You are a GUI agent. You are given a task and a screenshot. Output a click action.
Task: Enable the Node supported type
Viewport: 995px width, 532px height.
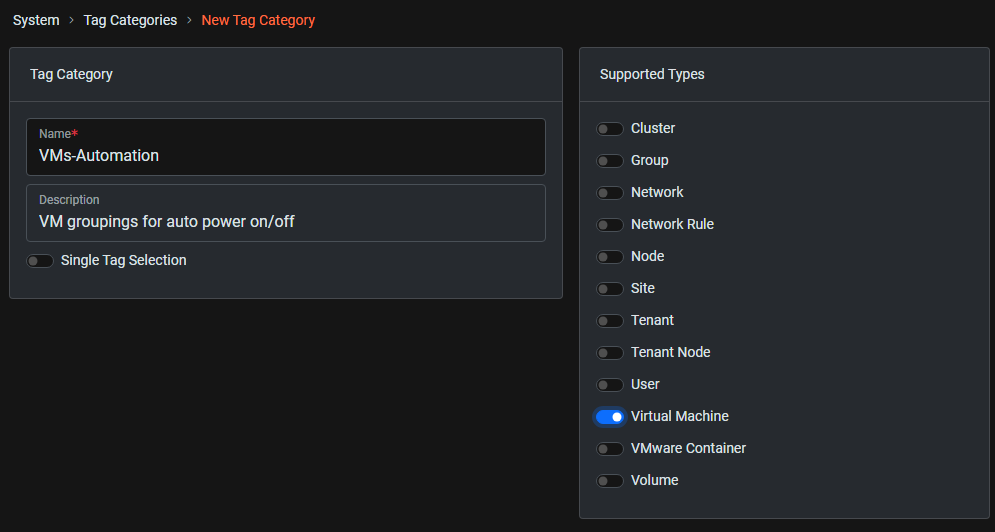coord(609,256)
